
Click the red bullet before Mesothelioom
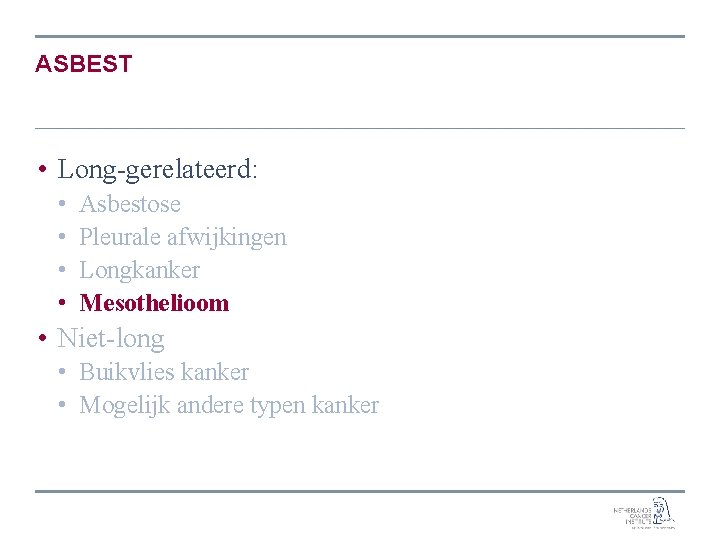(62, 303)
